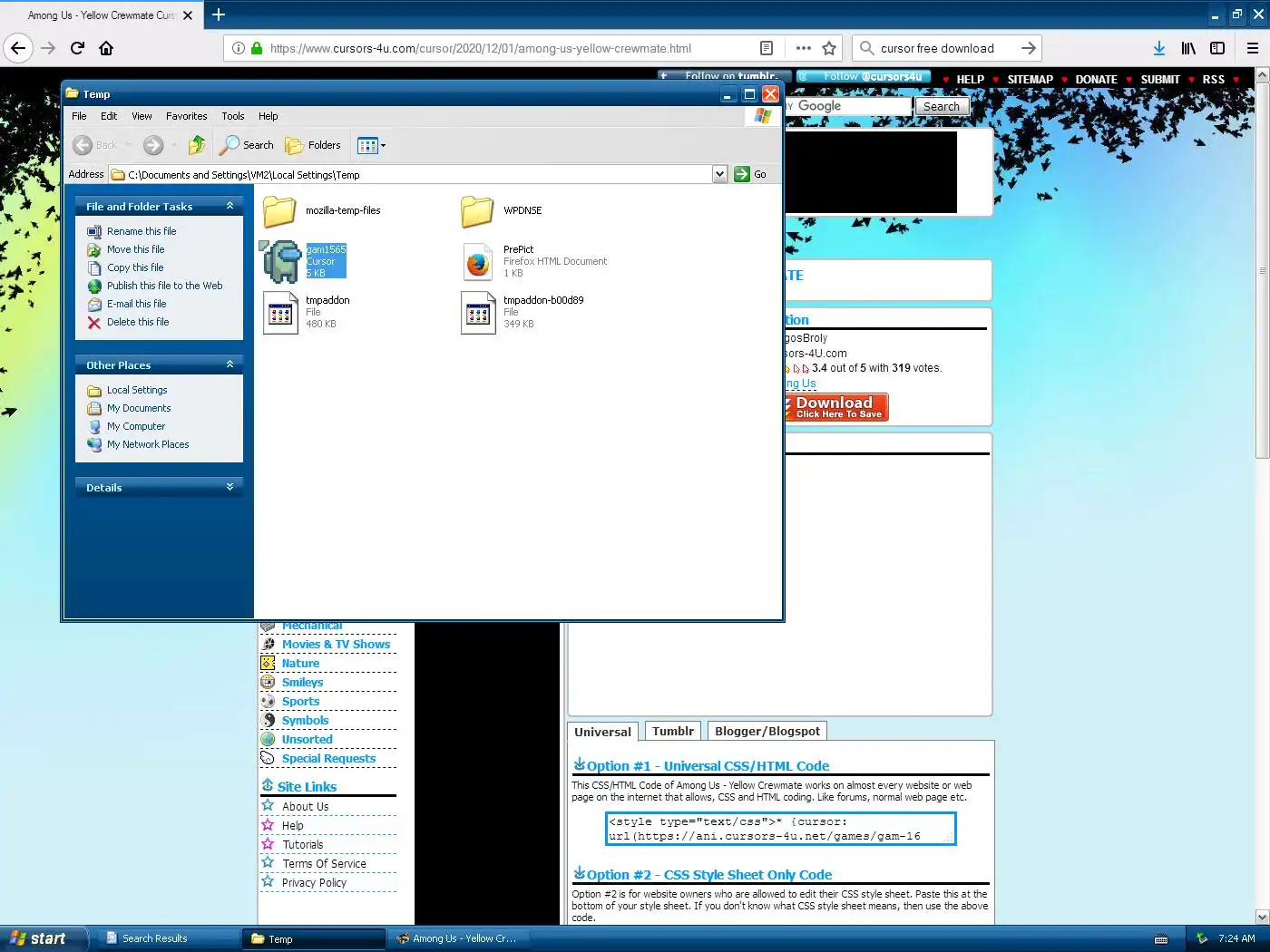The width and height of the screenshot is (1270, 952).
Task: Open the Favorites menu
Action: [x=186, y=116]
